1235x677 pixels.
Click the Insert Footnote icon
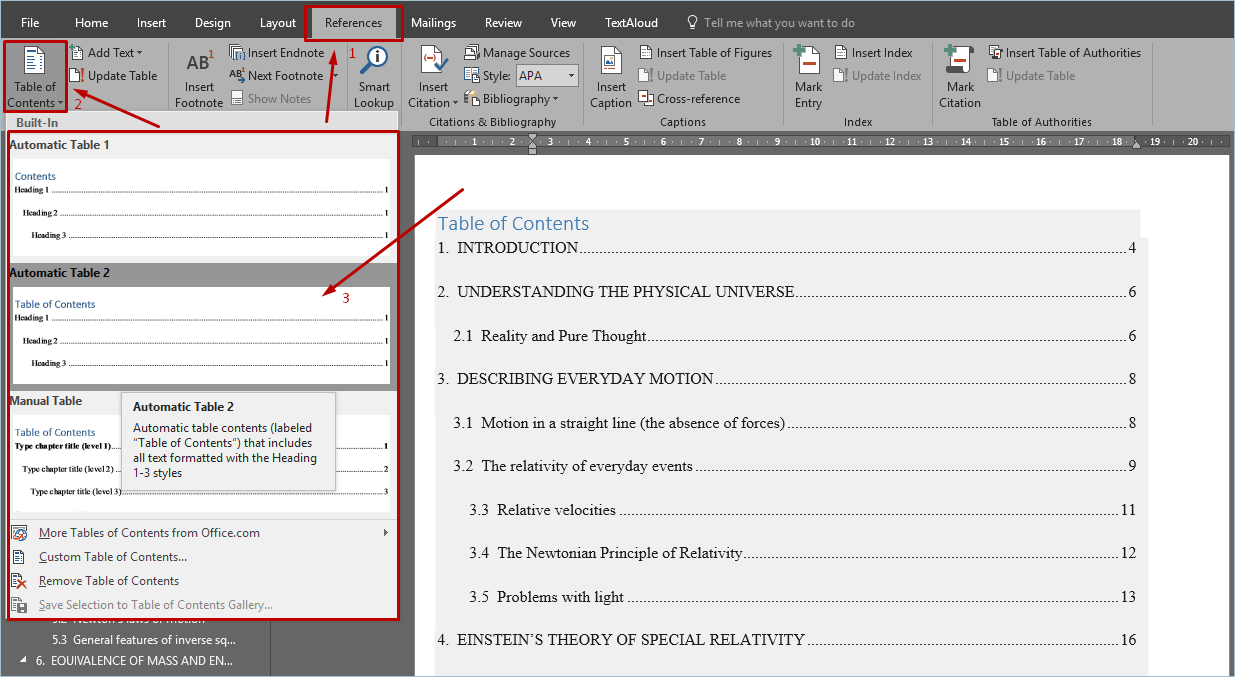[x=198, y=65]
